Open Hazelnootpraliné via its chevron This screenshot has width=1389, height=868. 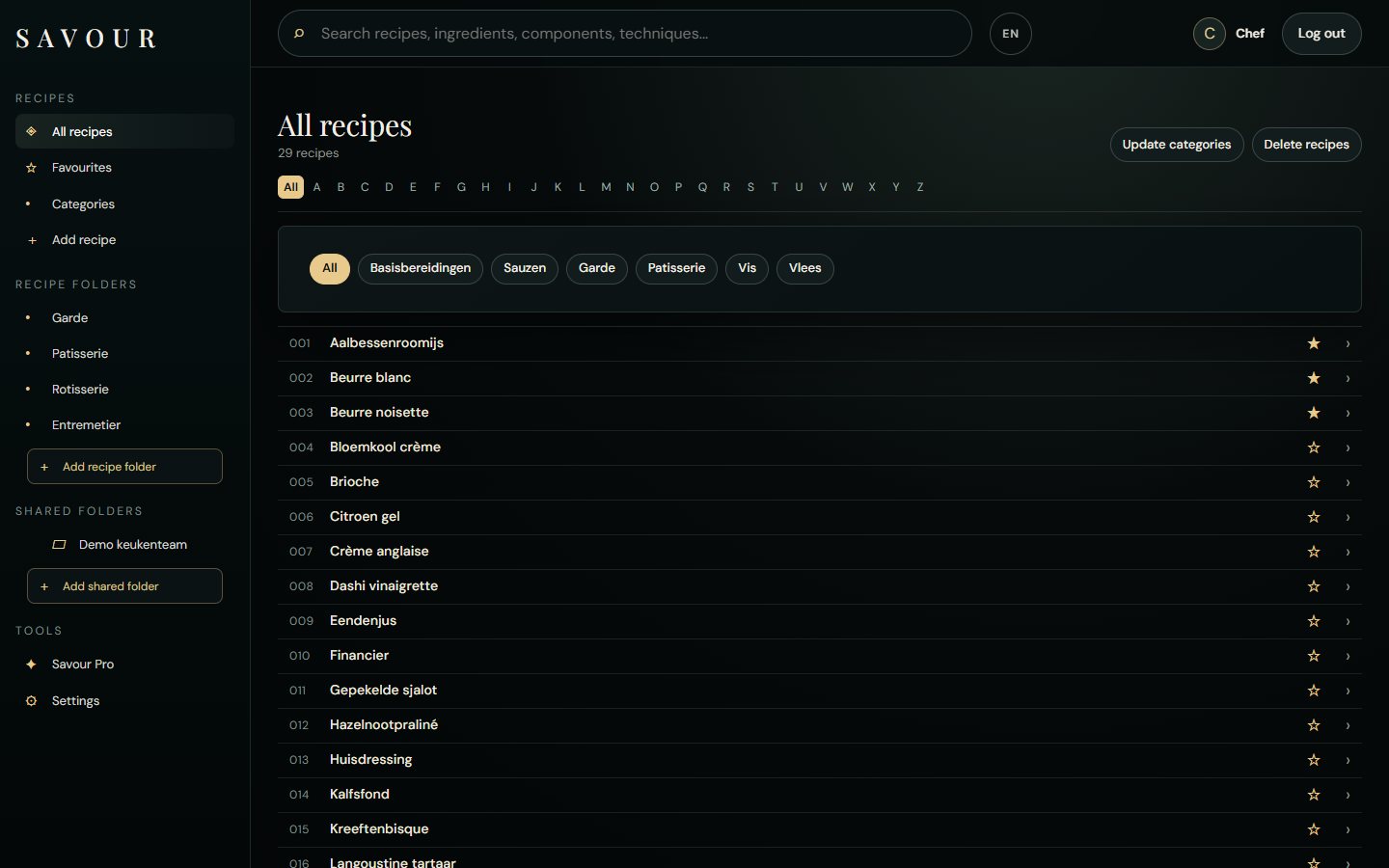(1348, 725)
